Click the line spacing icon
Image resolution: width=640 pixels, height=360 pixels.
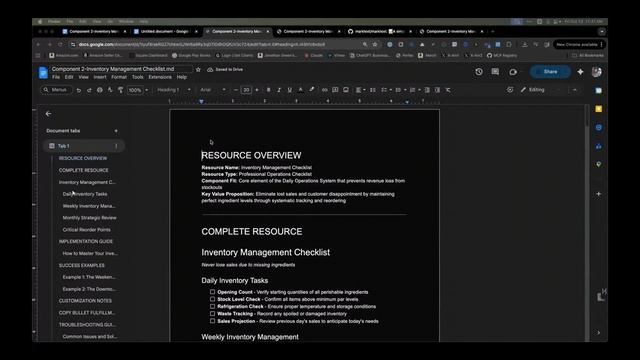[373, 90]
